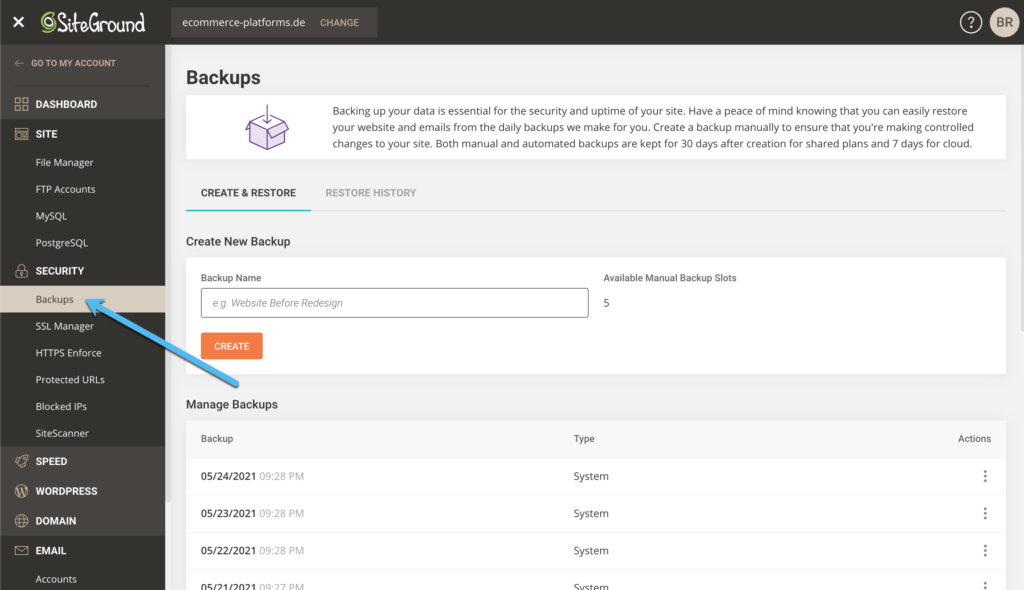Open the help question mark icon

click(x=970, y=22)
